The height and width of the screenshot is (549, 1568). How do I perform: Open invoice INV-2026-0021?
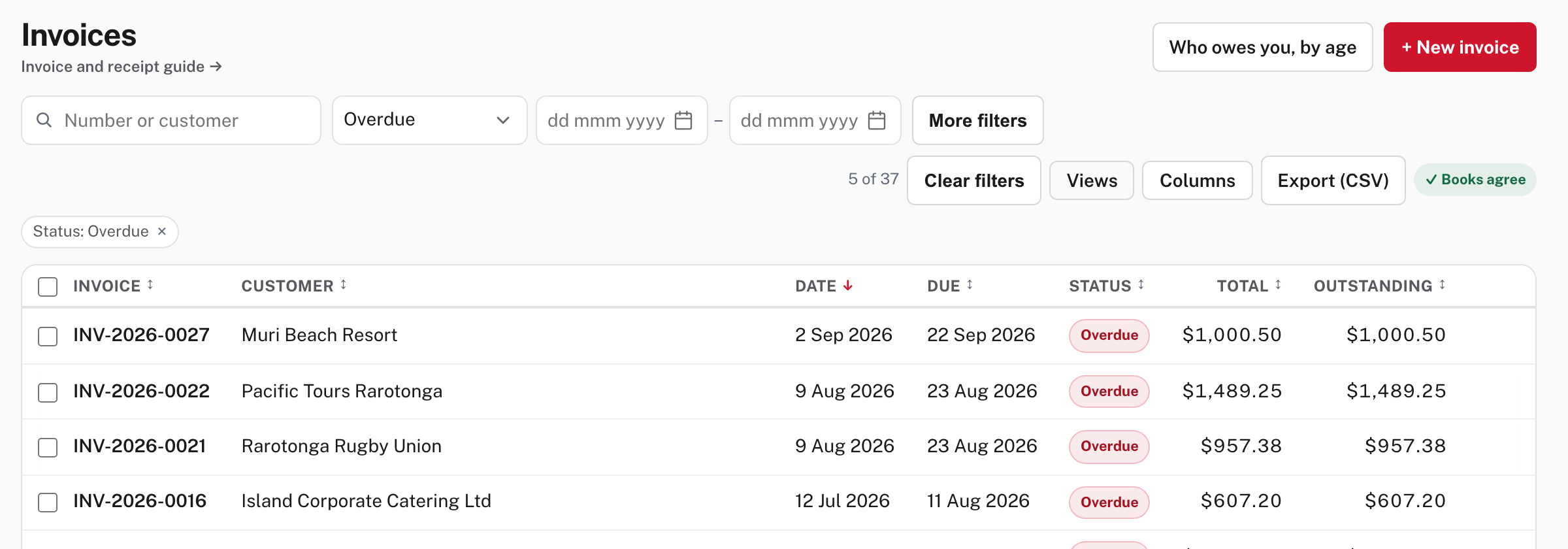(140, 446)
